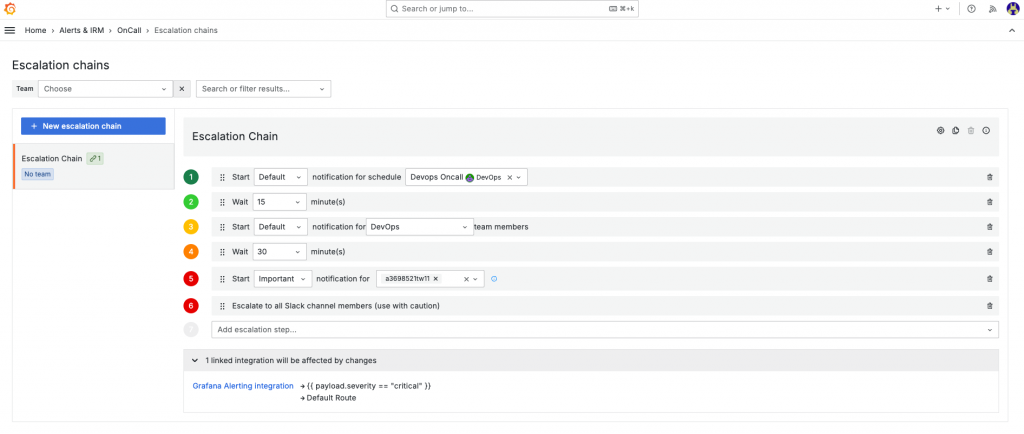1024x434 pixels.
Task: Delete the Important notification step
Action: pos(989,279)
